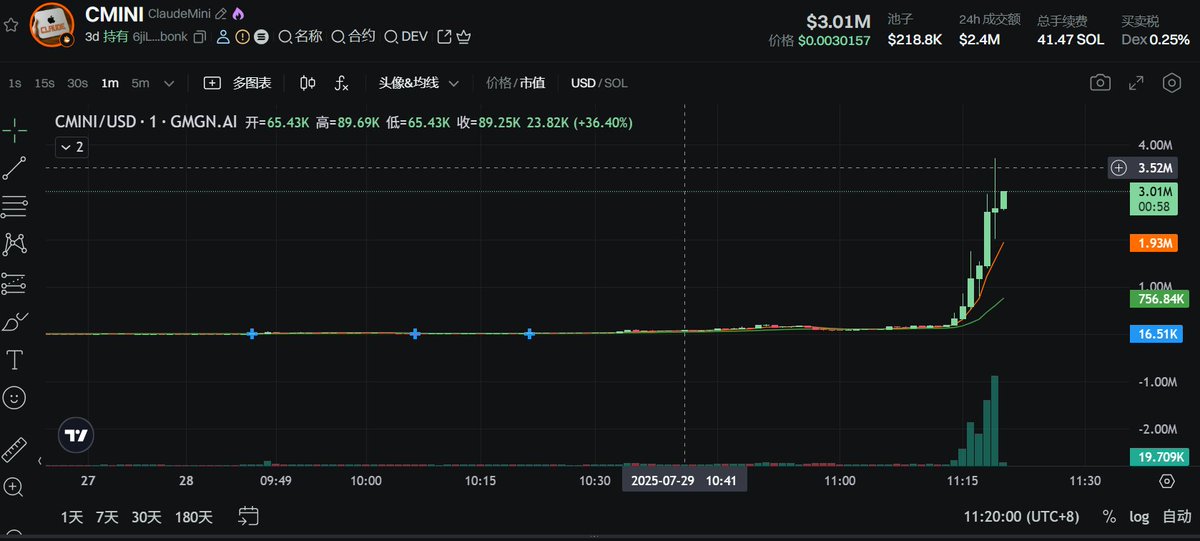This screenshot has height=541, width=1200.
Task: Select the ruler measure tool
Action: click(14, 449)
